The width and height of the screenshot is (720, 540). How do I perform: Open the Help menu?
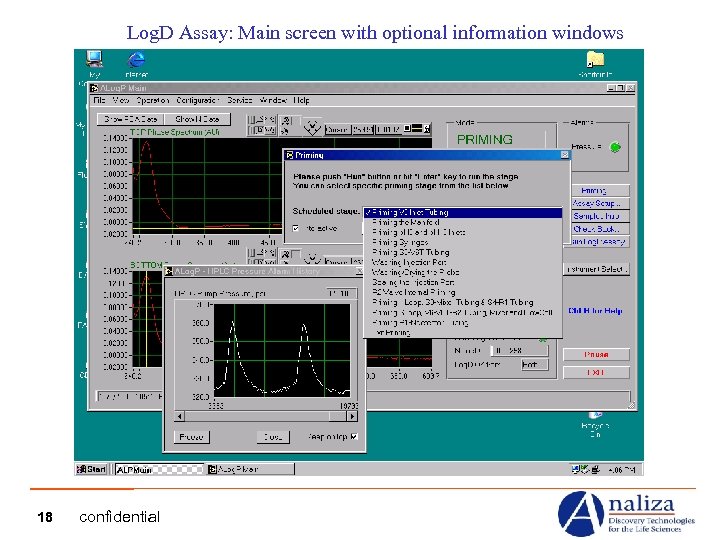(301, 100)
